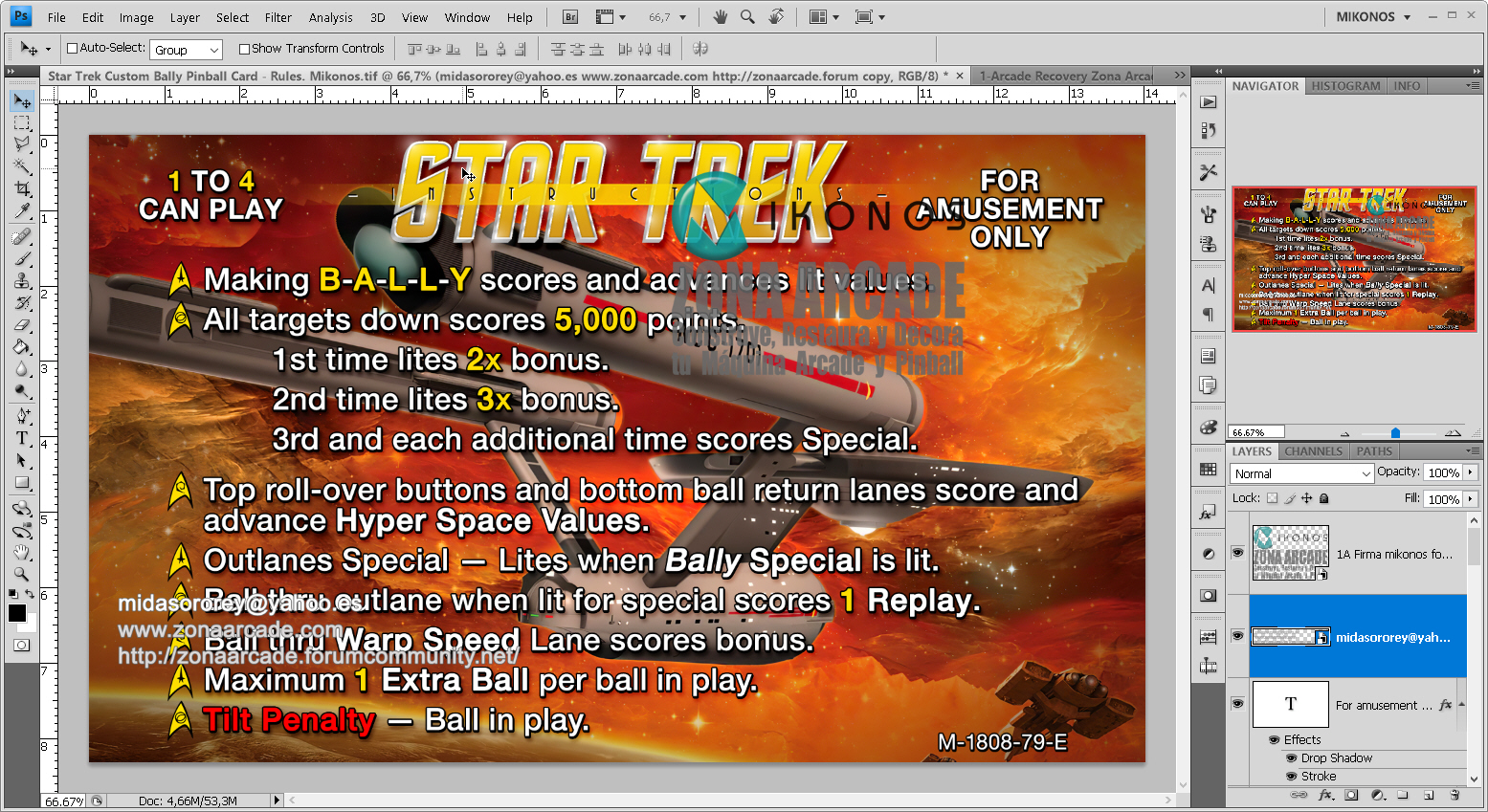Viewport: 1488px width, 812px height.
Task: Click the Add layer mask icon
Action: coord(1352,795)
